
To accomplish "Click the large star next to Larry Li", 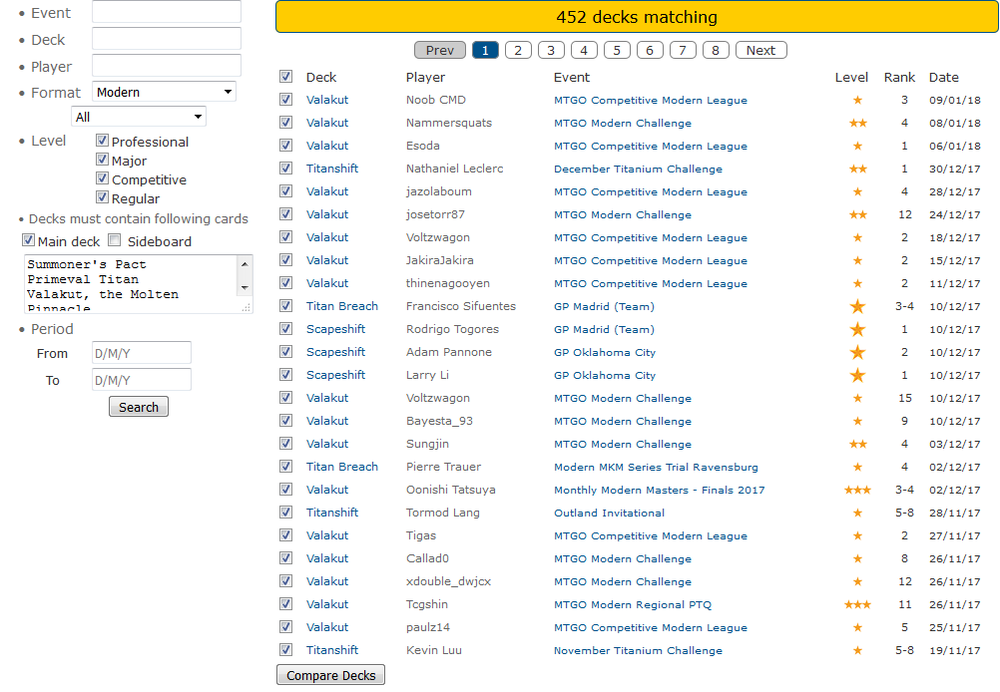I will pyautogui.click(x=857, y=376).
